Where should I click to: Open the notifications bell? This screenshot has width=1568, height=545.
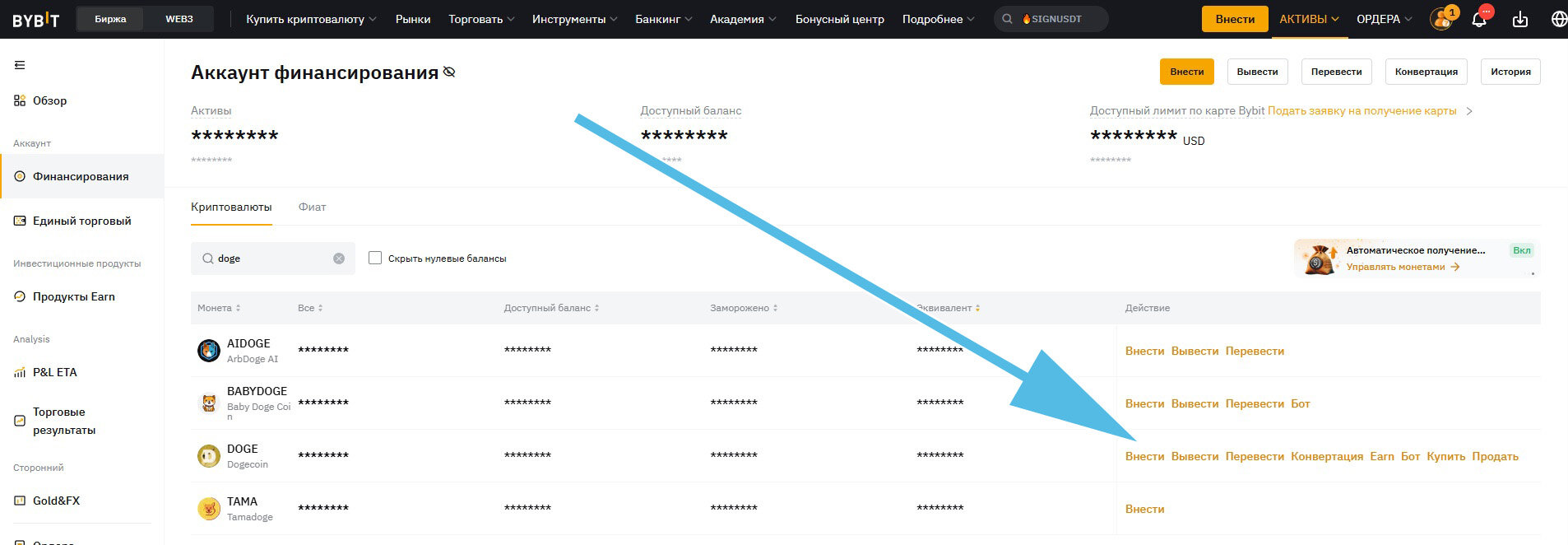pos(1479,18)
